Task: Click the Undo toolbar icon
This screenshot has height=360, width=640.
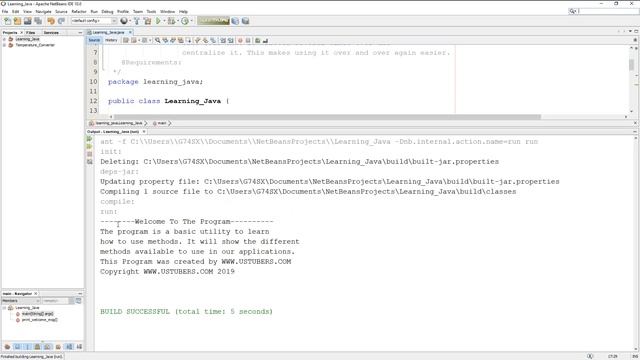Action: [x=51, y=21]
